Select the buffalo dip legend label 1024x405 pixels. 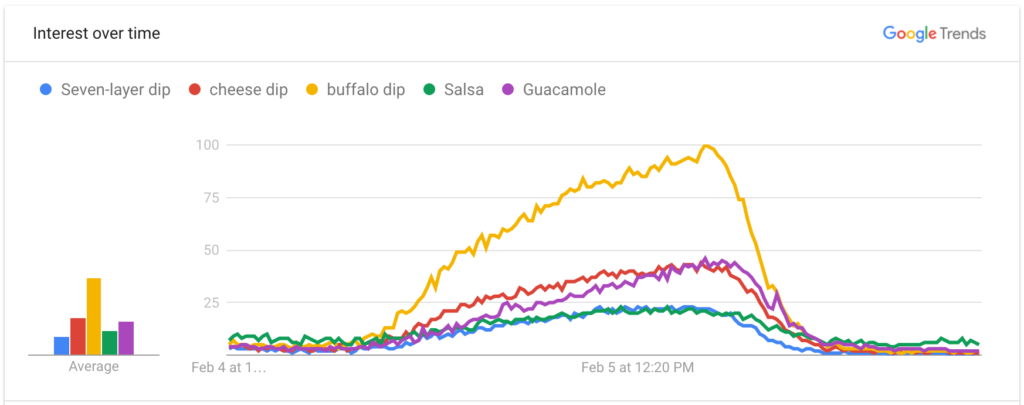366,90
